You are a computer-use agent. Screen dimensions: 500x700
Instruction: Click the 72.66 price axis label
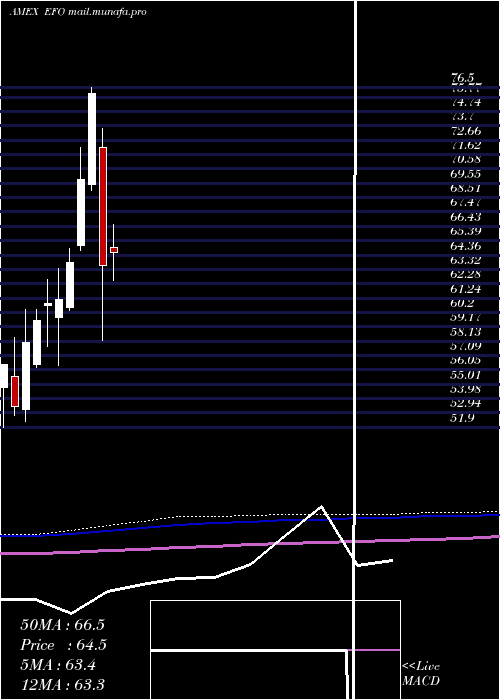click(466, 131)
